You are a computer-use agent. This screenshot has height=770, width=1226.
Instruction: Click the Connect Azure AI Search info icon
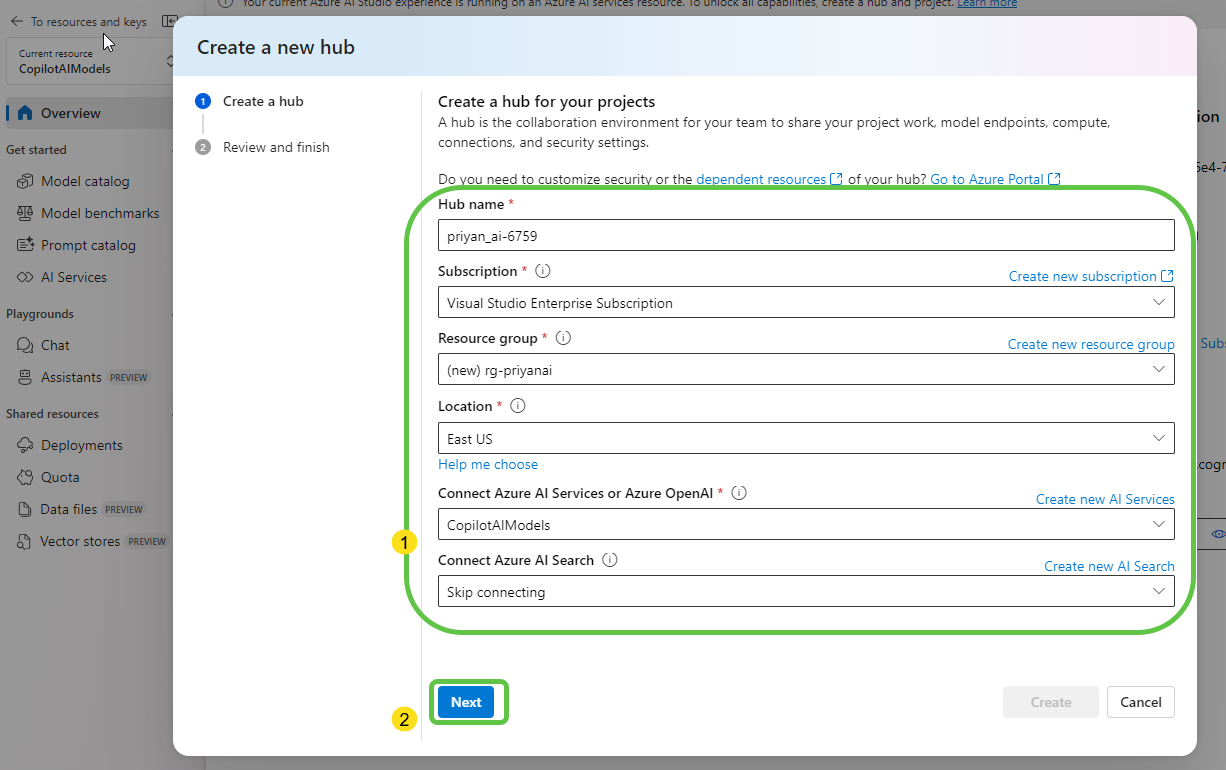point(610,560)
